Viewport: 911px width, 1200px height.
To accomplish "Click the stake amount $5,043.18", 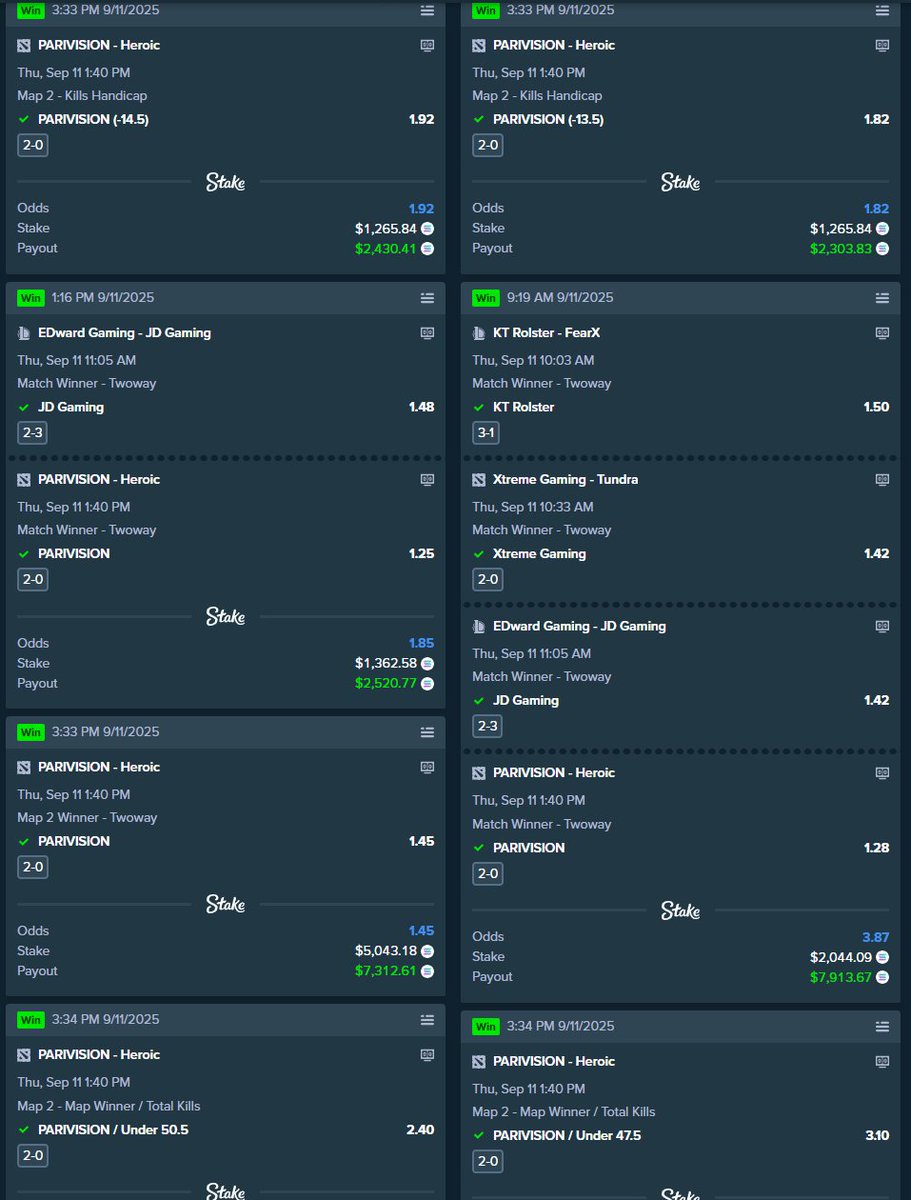I will [x=386, y=951].
